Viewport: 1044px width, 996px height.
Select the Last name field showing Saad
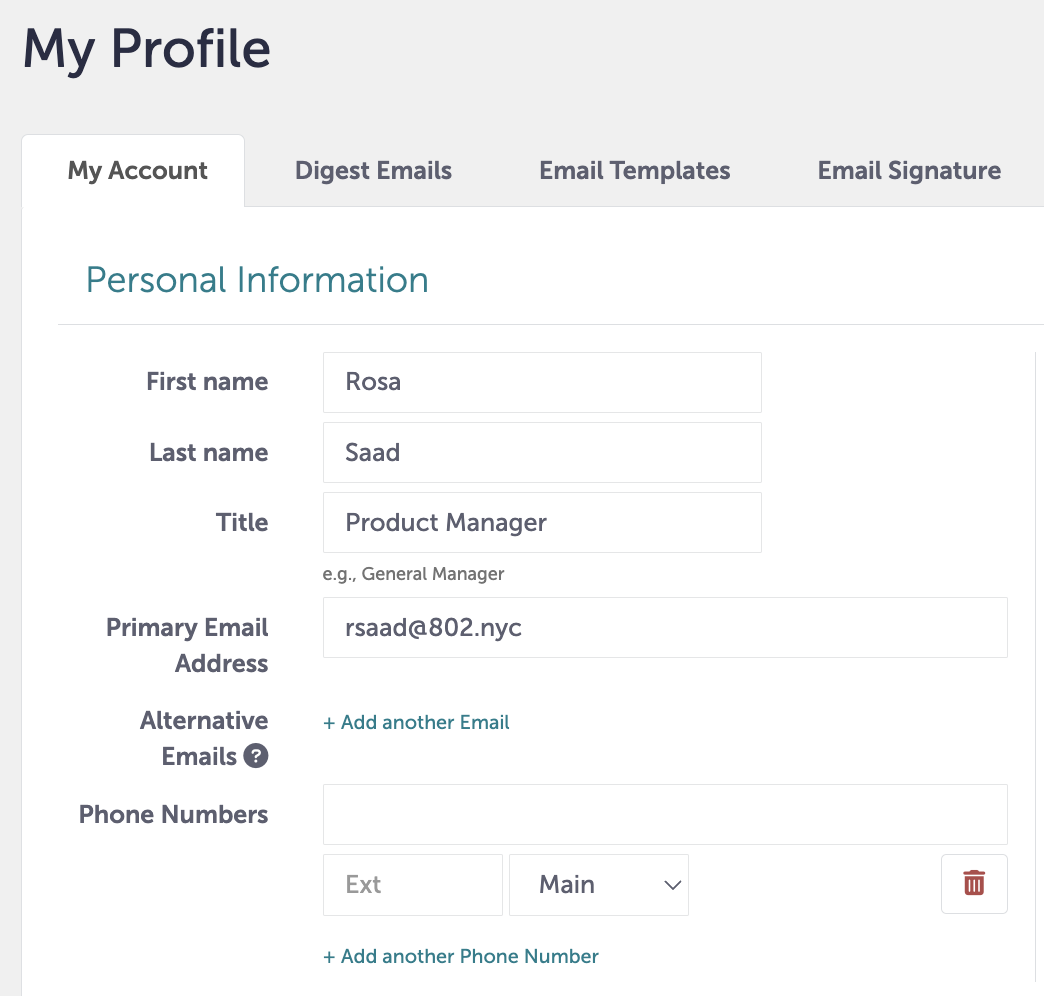tap(541, 452)
